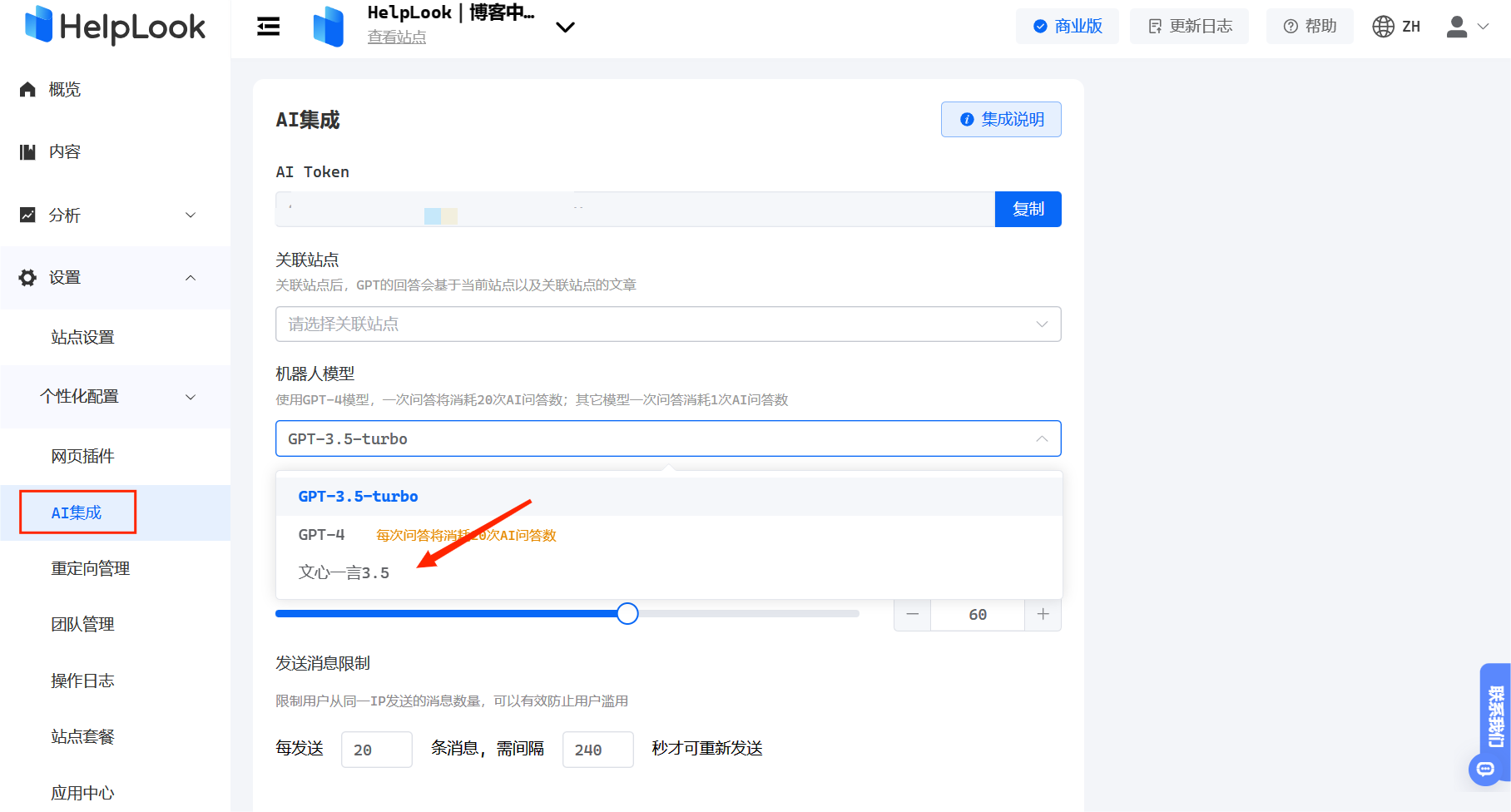Open the 请选择关联站点 dropdown
The image size is (1511, 812).
[x=668, y=324]
